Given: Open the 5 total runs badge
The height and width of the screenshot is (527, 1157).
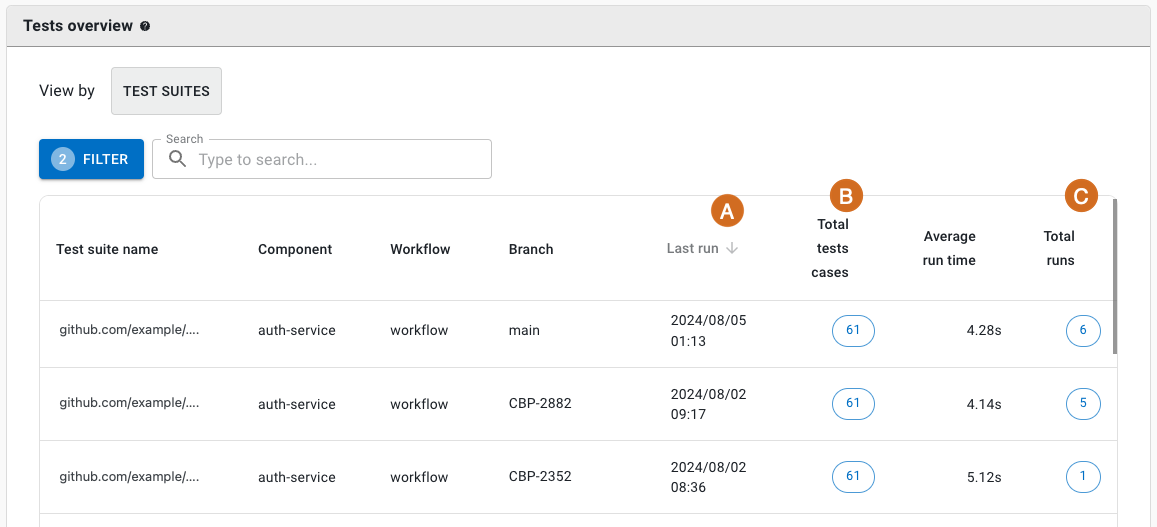Looking at the screenshot, I should click(x=1083, y=404).
